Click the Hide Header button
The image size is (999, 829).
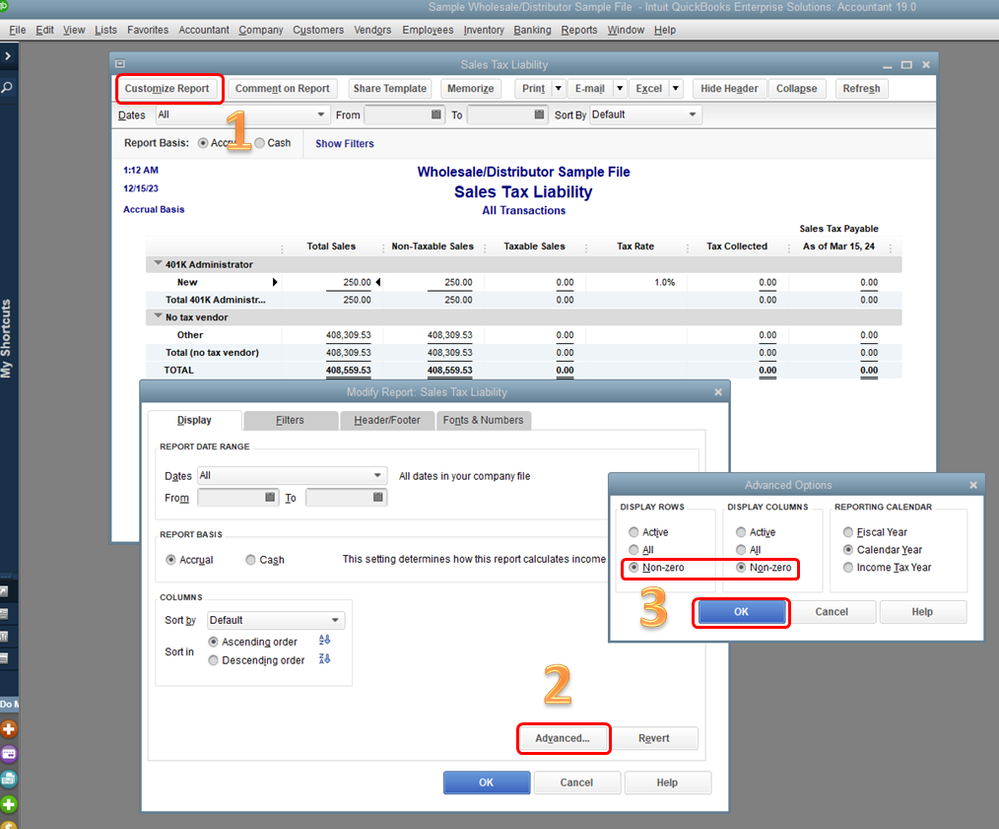click(x=729, y=89)
